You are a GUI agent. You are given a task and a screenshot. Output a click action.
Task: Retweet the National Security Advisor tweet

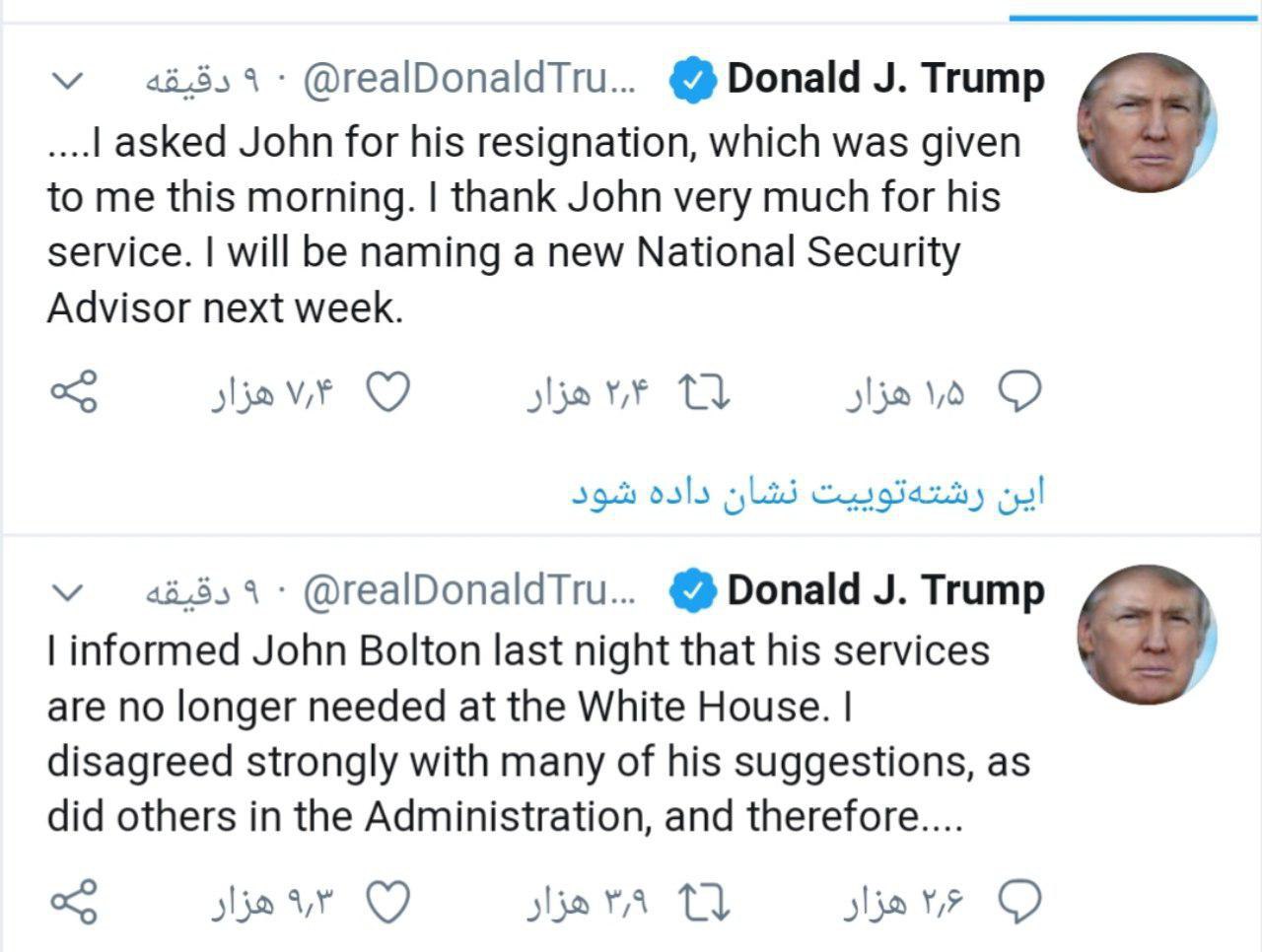706,393
